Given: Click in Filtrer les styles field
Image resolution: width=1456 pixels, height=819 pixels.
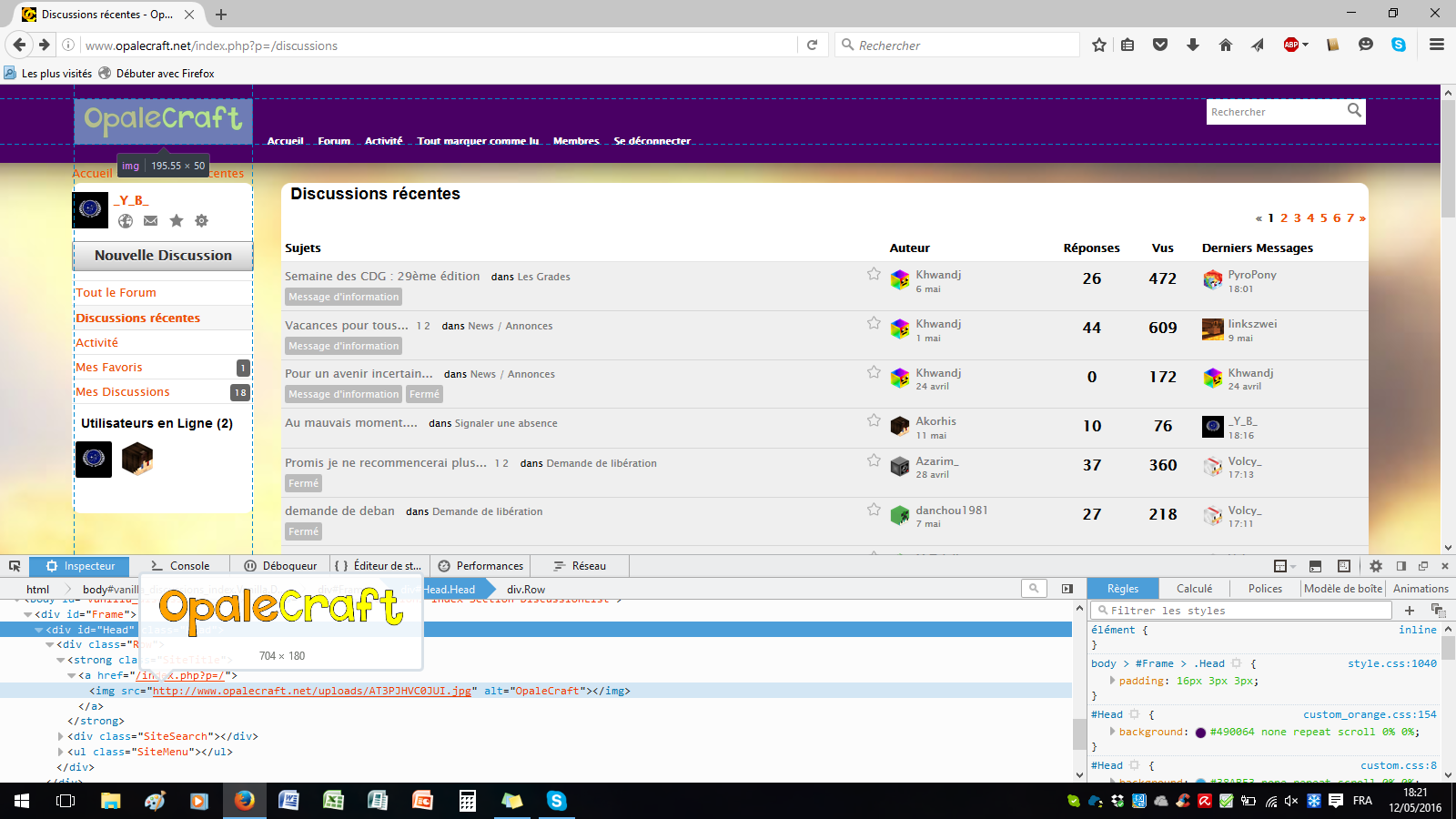Looking at the screenshot, I should (x=1241, y=611).
